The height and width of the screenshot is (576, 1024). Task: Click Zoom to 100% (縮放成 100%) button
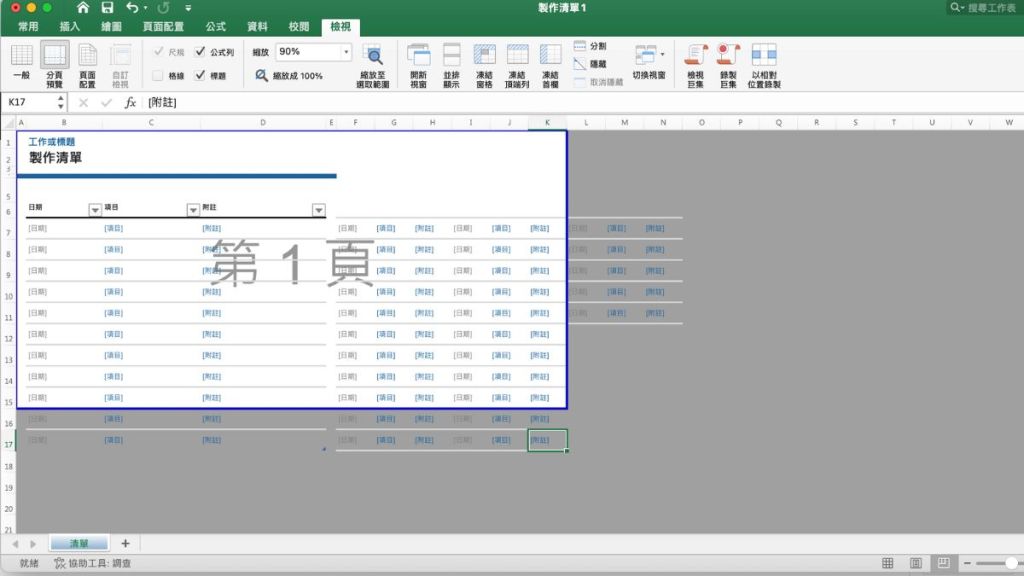289,76
